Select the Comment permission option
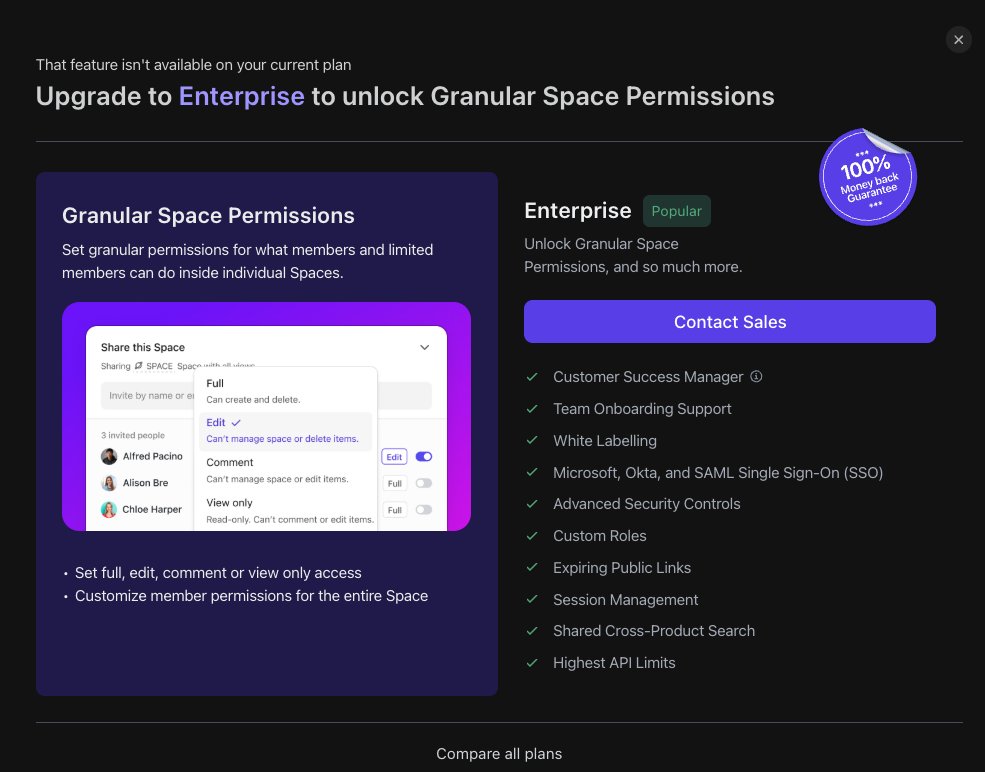Screen dimensions: 985x772 click(285, 470)
